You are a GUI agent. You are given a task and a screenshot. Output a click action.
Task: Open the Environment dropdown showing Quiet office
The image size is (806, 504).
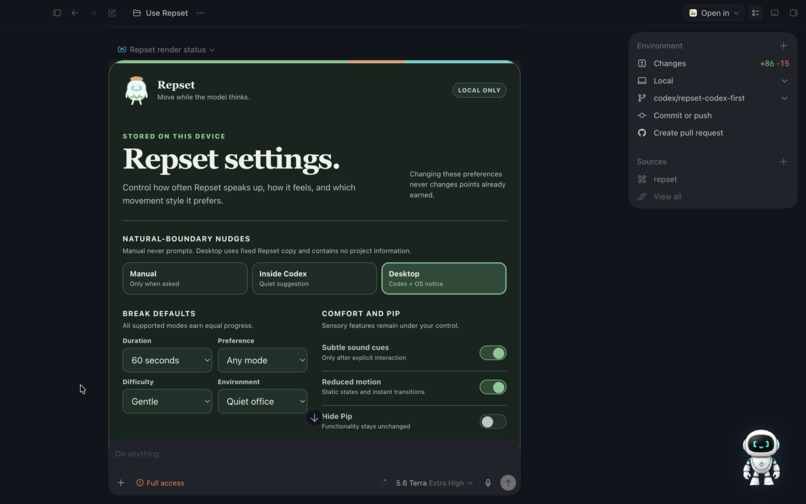pos(262,401)
